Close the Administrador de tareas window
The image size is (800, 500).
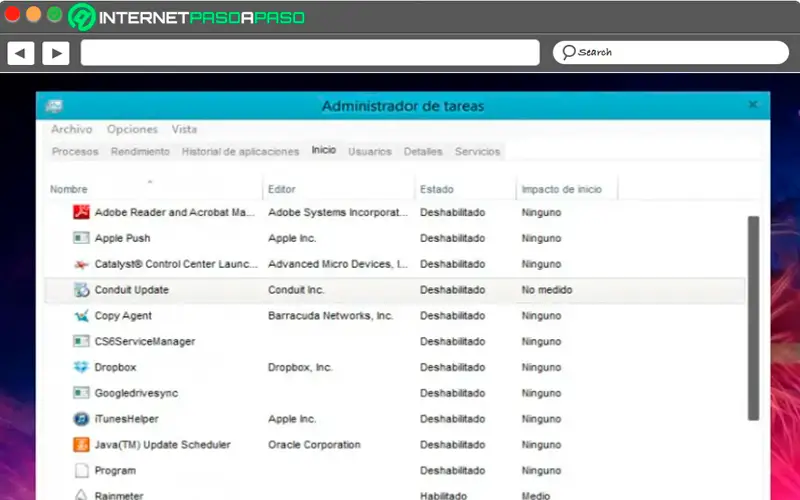pos(753,105)
